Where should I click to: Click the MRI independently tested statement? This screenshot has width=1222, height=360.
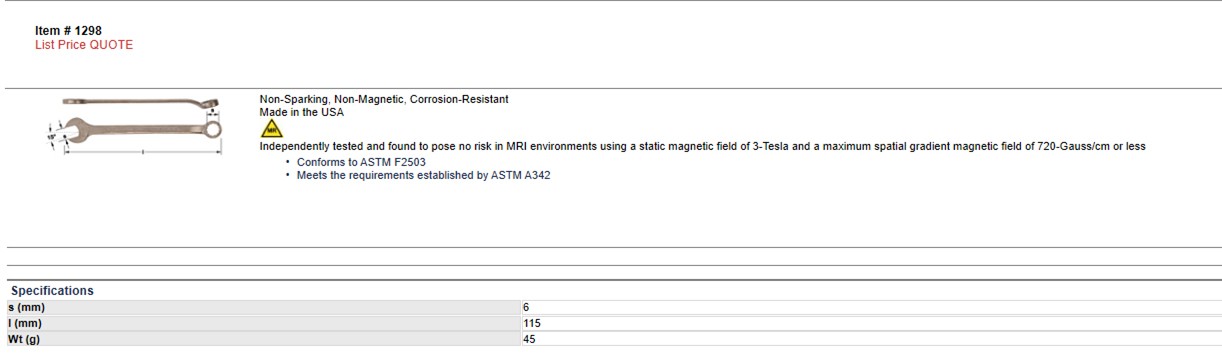tap(702, 147)
